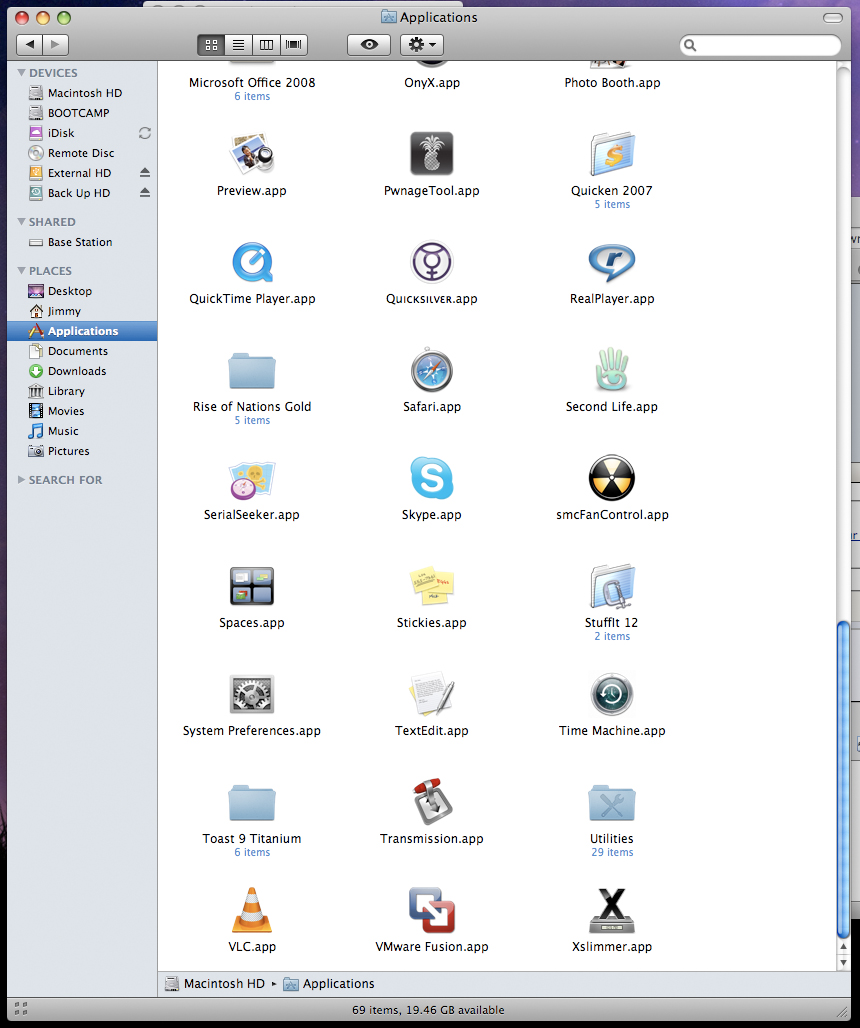Eject the External HD drive

click(145, 173)
